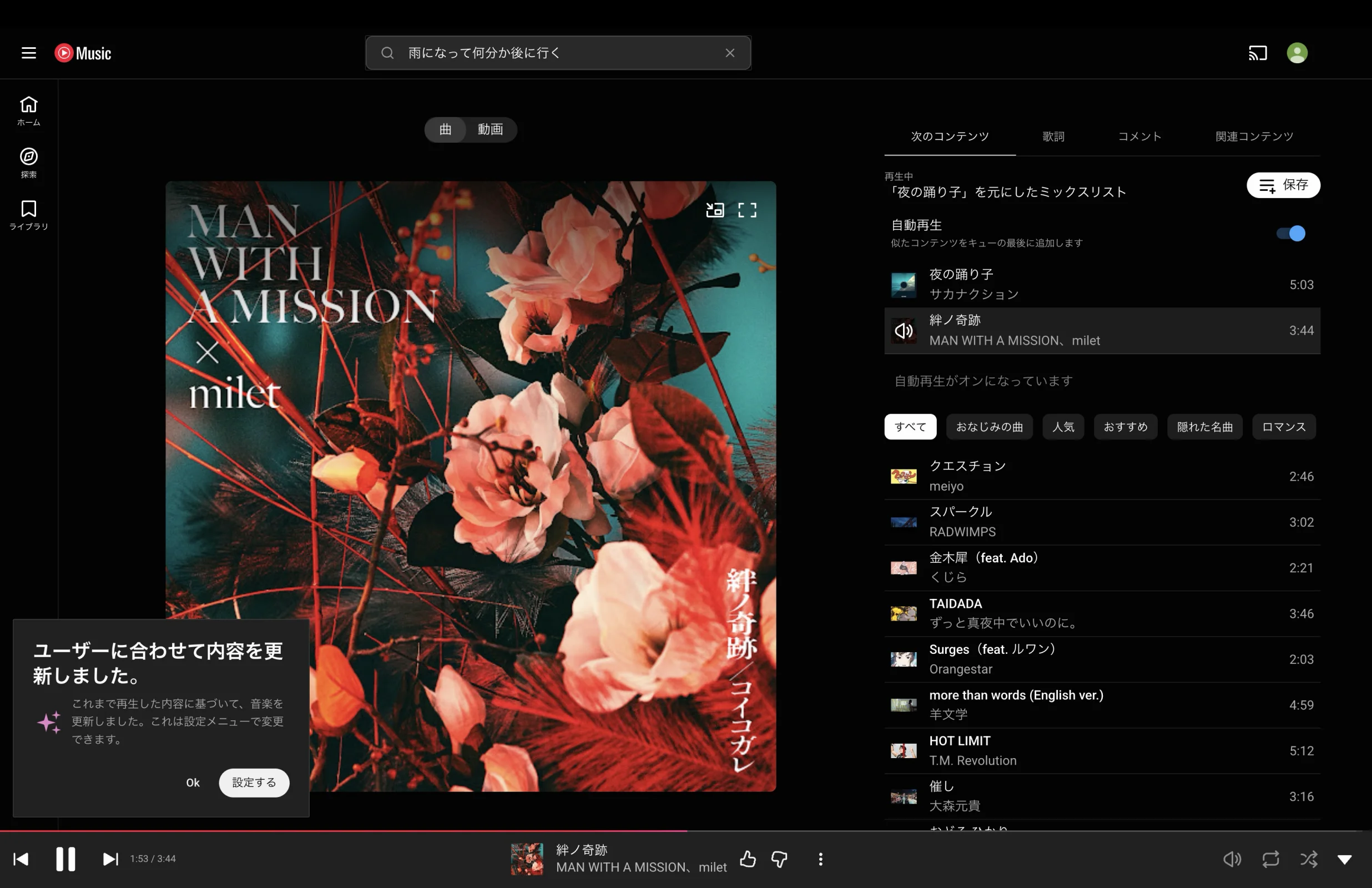Viewport: 1372px width, 888px height.
Task: Open the cast to device icon
Action: (1258, 53)
